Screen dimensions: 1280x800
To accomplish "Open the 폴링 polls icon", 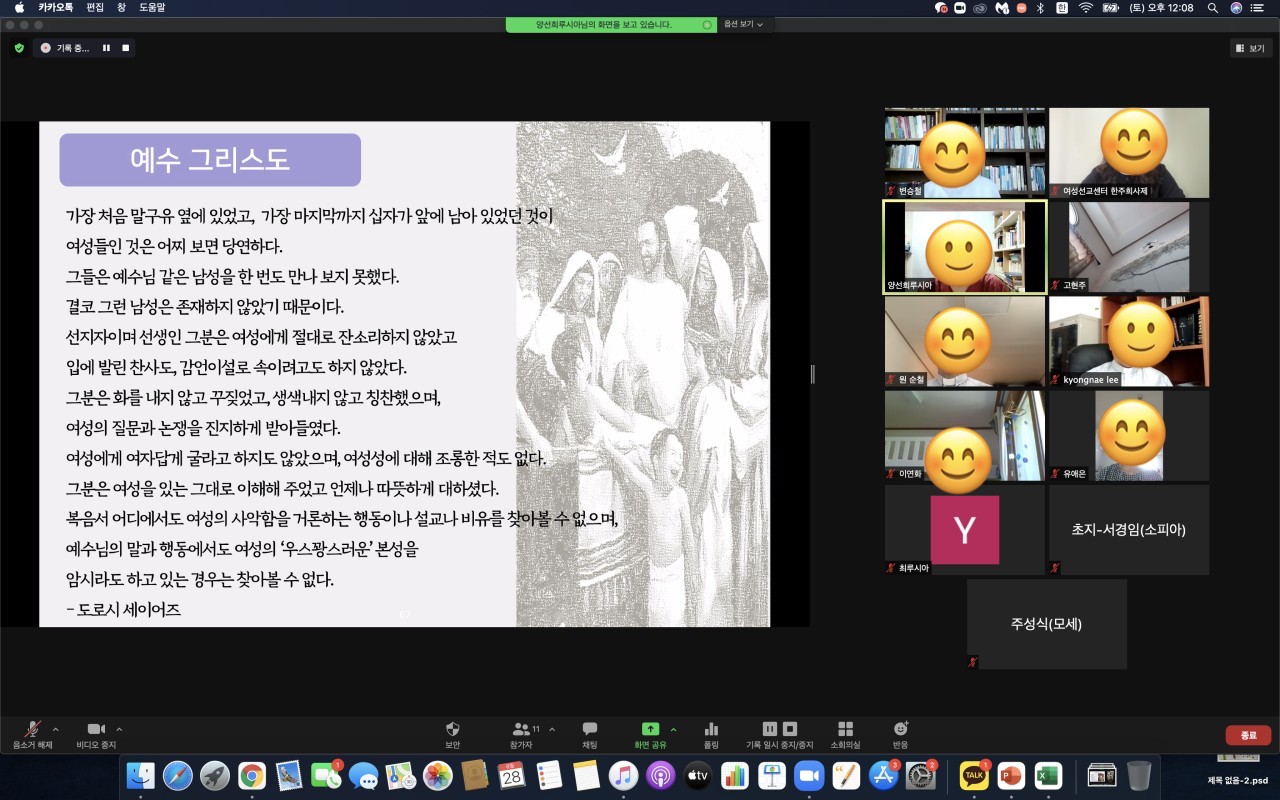I will 711,730.
